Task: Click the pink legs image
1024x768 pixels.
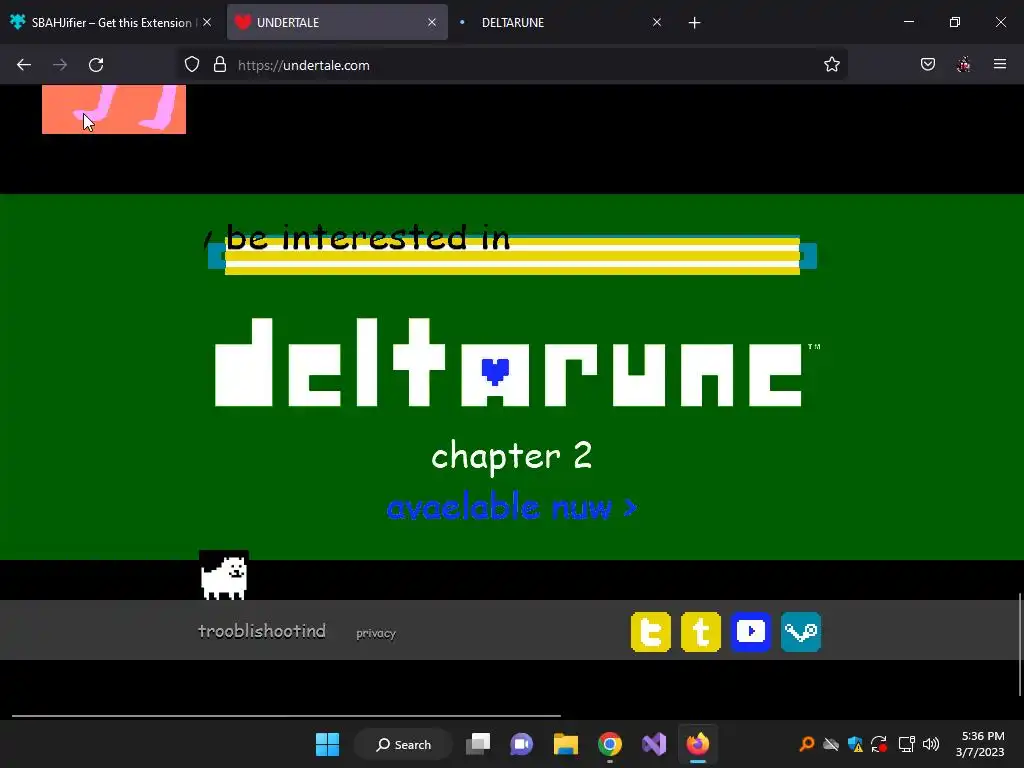Action: point(114,109)
